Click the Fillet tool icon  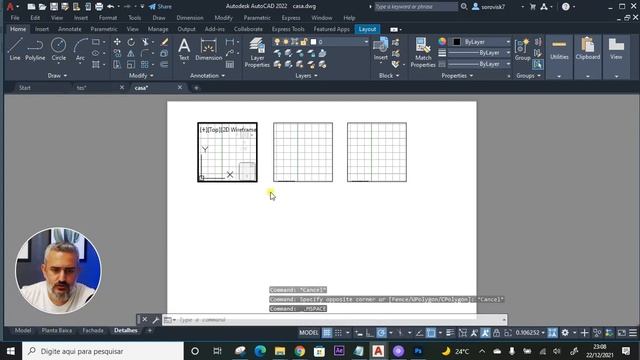pyautogui.click(x=145, y=53)
